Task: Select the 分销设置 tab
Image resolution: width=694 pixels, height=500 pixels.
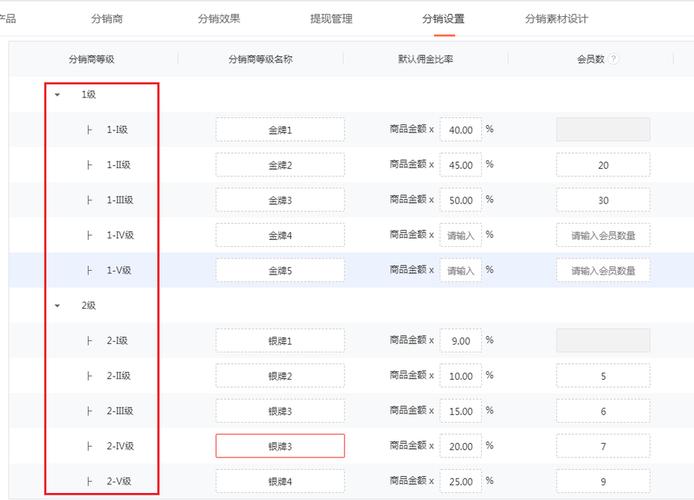Action: 443,19
